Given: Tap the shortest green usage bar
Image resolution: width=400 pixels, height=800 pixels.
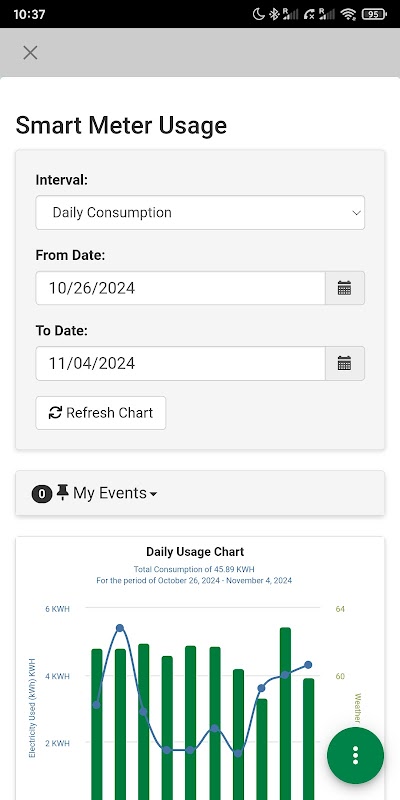Looking at the screenshot, I should click(x=261, y=749).
